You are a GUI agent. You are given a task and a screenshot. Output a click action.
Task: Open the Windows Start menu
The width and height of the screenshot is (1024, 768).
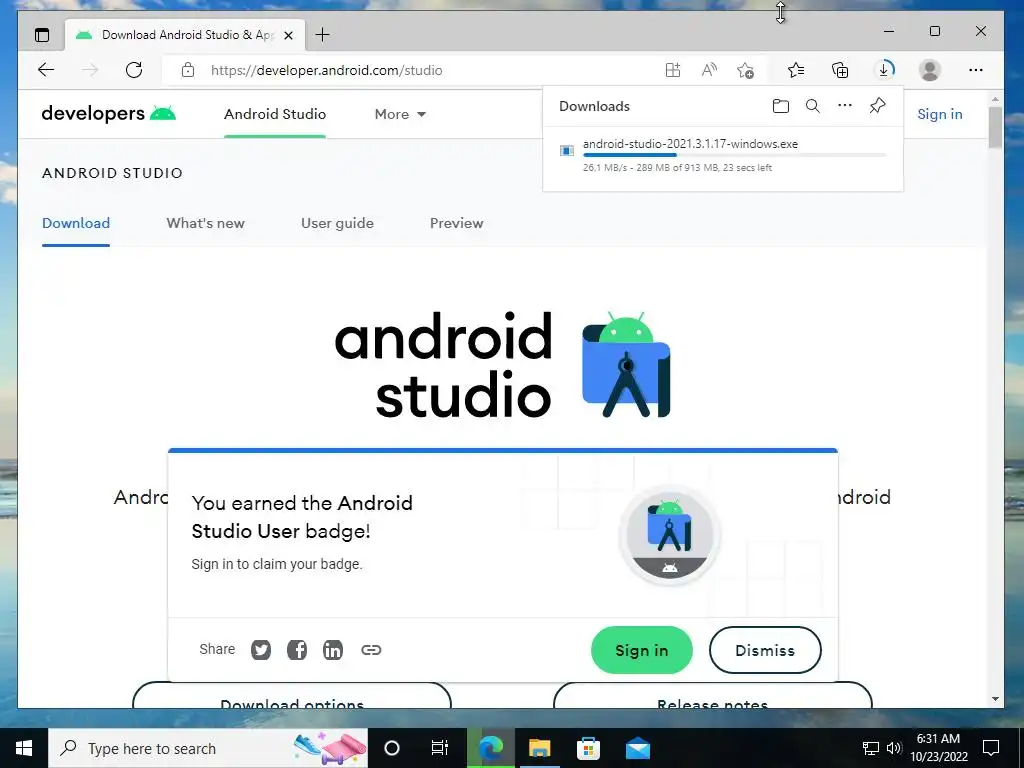tap(24, 748)
